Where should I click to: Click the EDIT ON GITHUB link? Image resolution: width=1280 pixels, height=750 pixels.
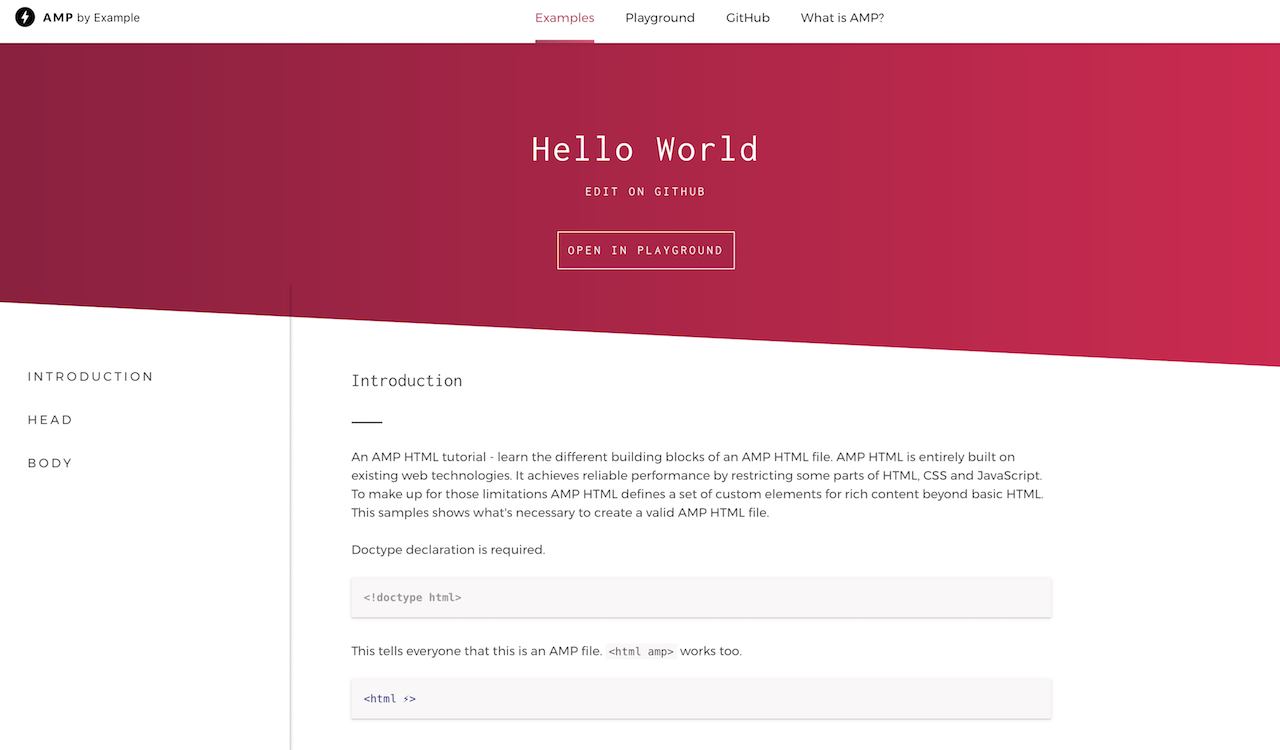pyautogui.click(x=645, y=191)
